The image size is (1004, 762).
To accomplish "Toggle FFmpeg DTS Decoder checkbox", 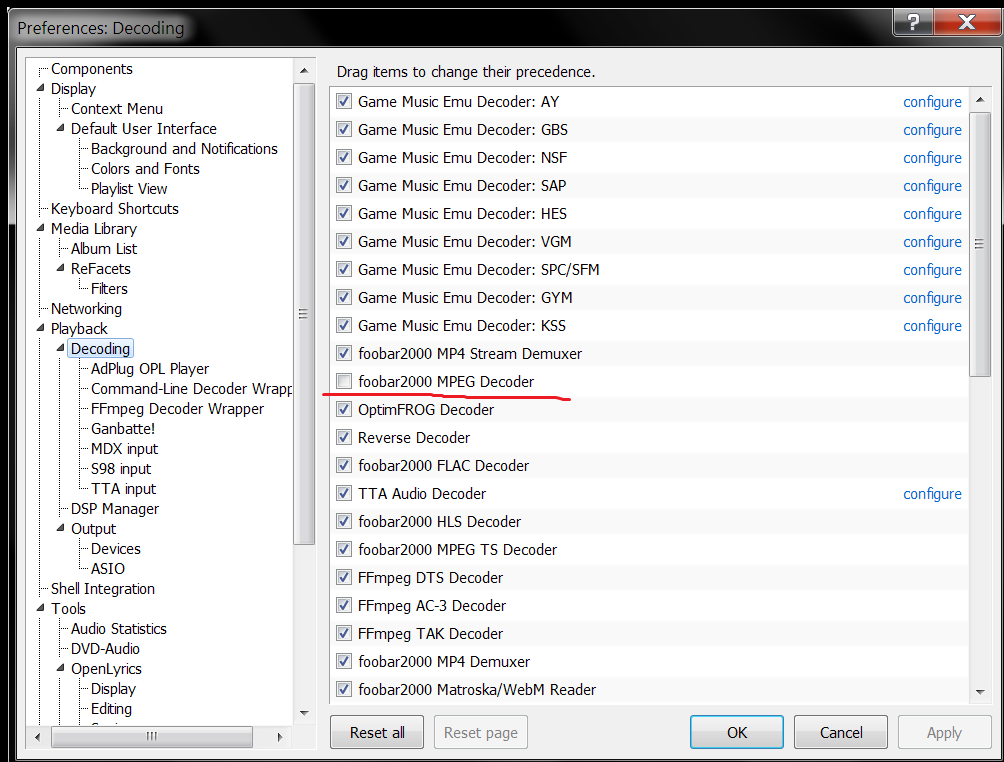I will point(344,578).
